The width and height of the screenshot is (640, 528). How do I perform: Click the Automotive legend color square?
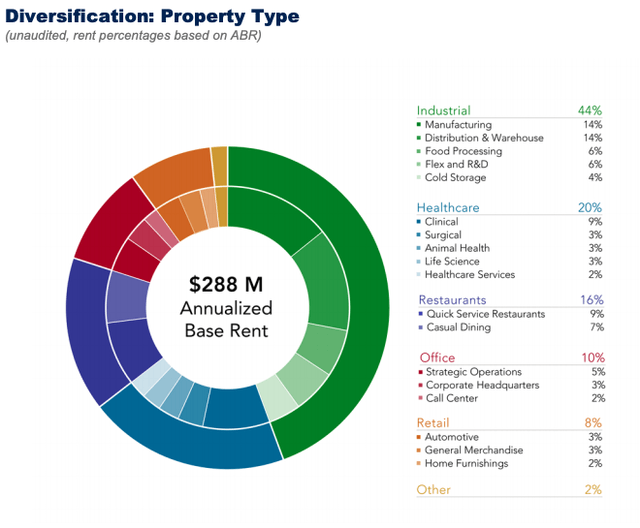tap(419, 437)
